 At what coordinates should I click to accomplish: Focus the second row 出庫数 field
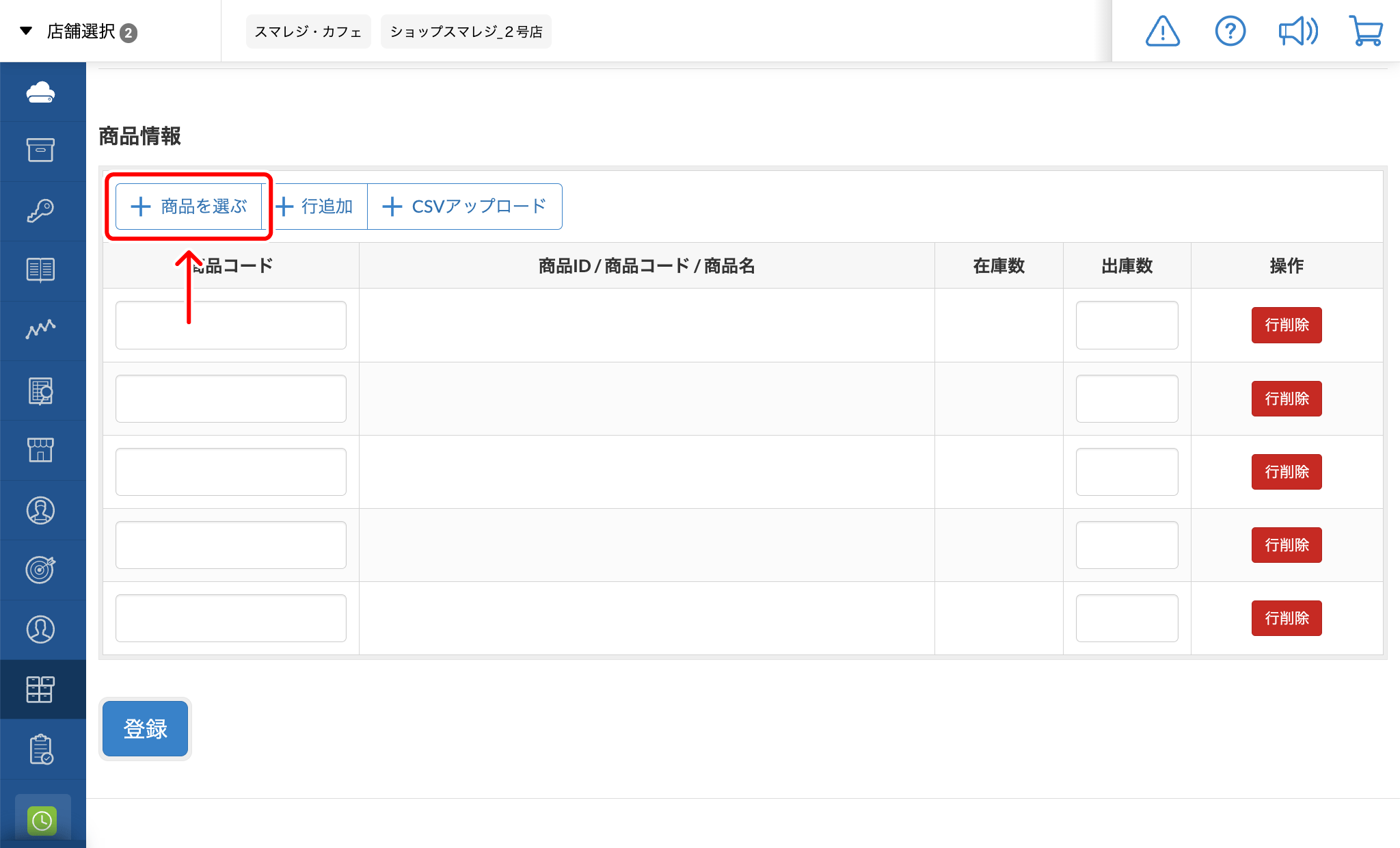(1127, 399)
